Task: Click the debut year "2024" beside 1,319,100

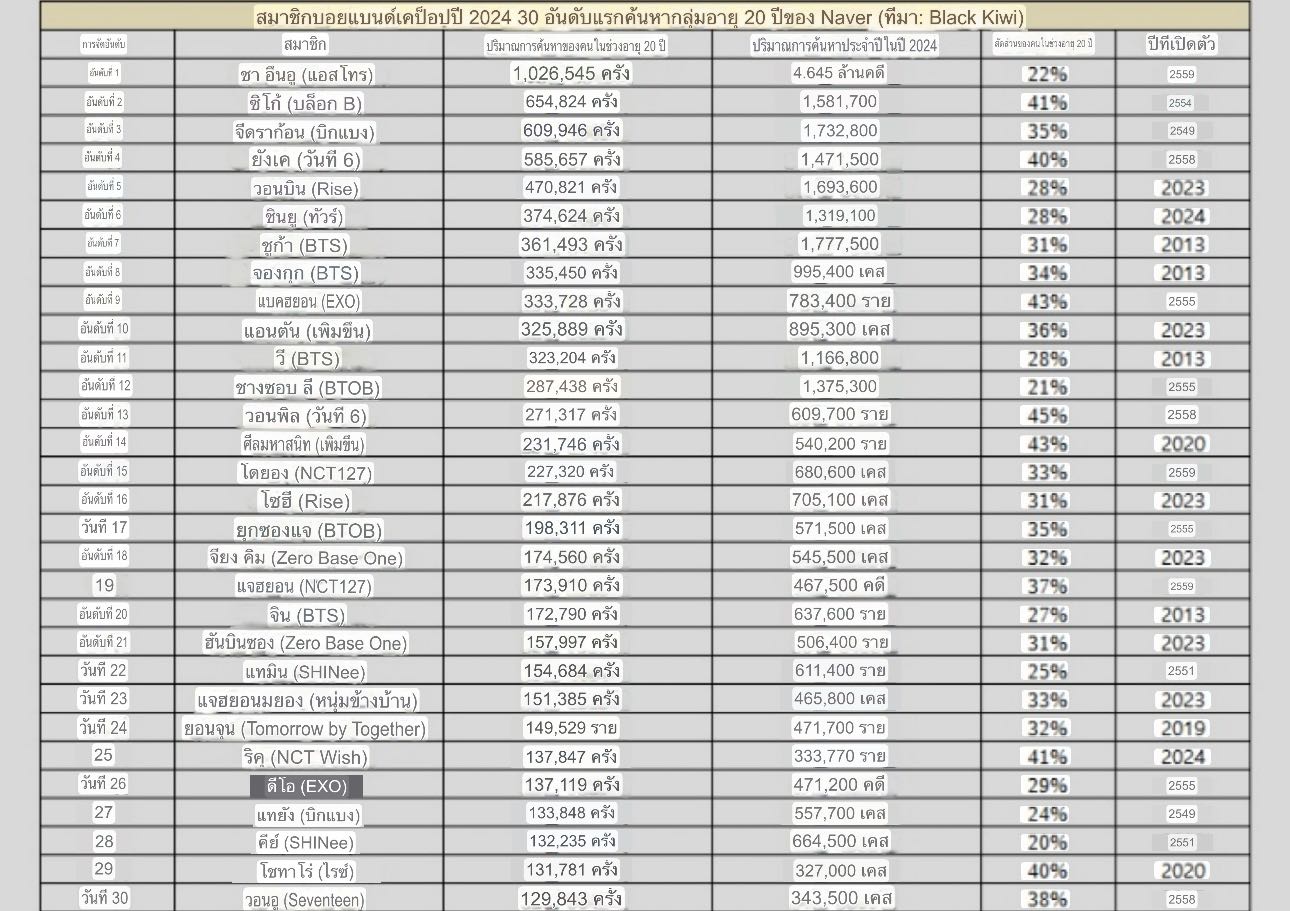Action: point(1182,216)
